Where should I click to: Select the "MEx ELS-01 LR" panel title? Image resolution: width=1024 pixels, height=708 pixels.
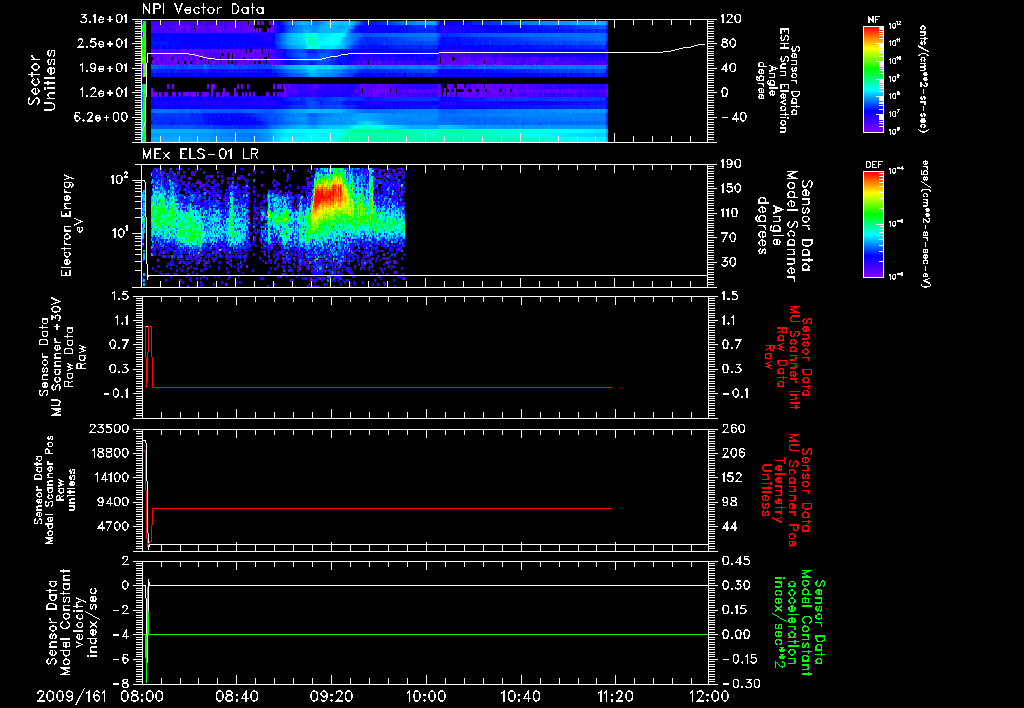tap(200, 155)
